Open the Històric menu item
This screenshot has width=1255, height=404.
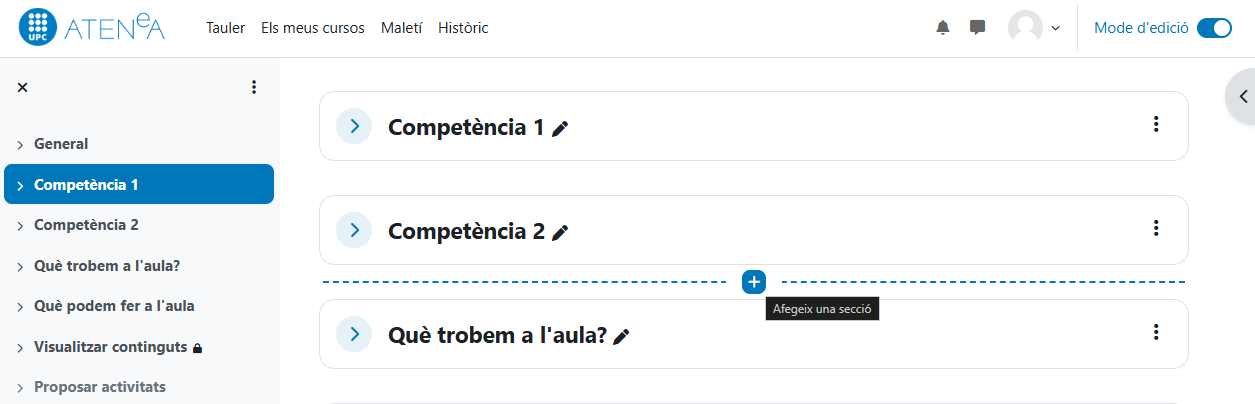coord(463,28)
